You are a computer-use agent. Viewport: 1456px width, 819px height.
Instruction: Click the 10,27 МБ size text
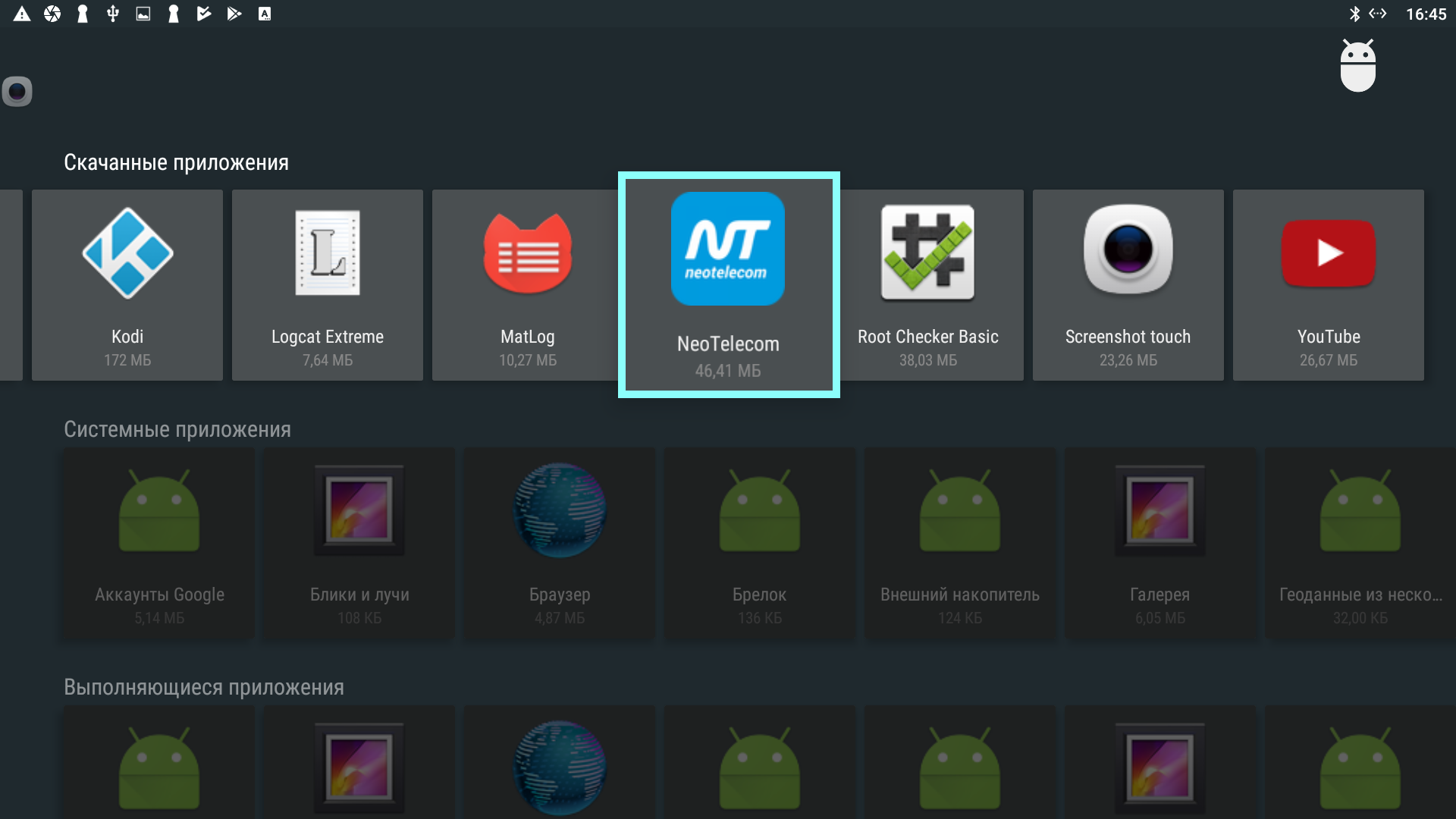528,360
